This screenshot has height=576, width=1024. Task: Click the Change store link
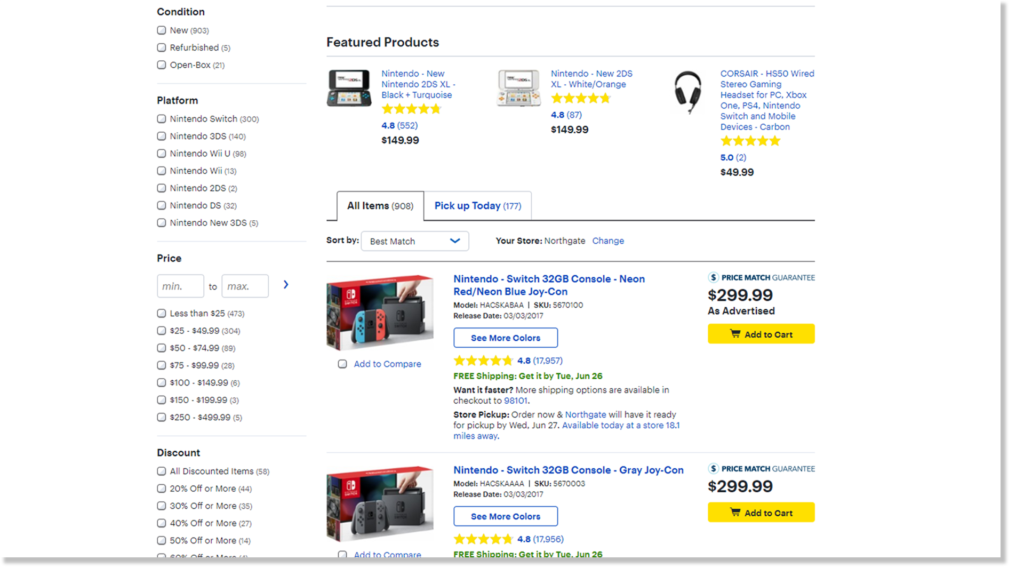pyautogui.click(x=608, y=241)
